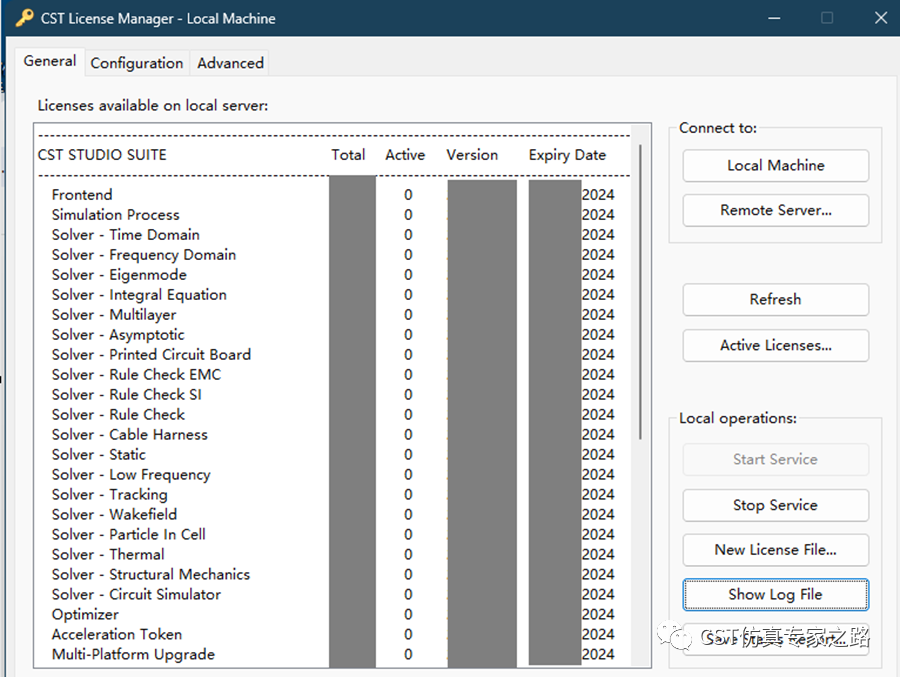Stop the license service
Image resolution: width=900 pixels, height=677 pixels.
click(775, 505)
